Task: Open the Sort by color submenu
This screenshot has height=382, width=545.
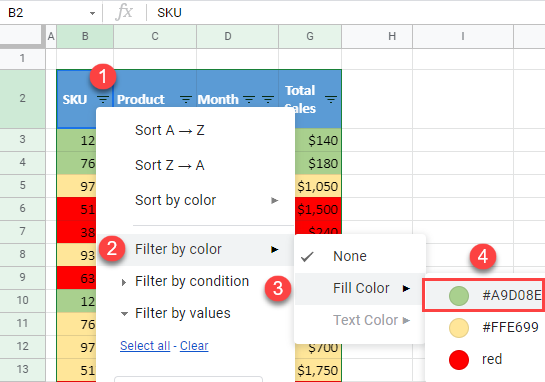Action: 196,200
